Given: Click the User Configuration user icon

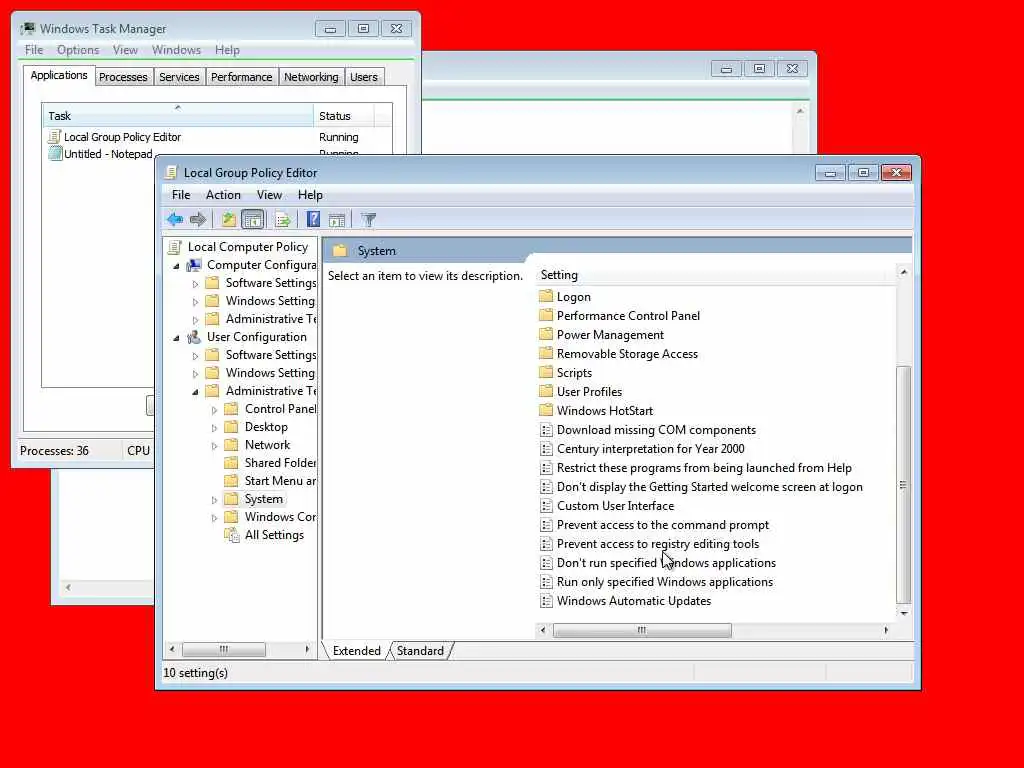Looking at the screenshot, I should tap(194, 337).
